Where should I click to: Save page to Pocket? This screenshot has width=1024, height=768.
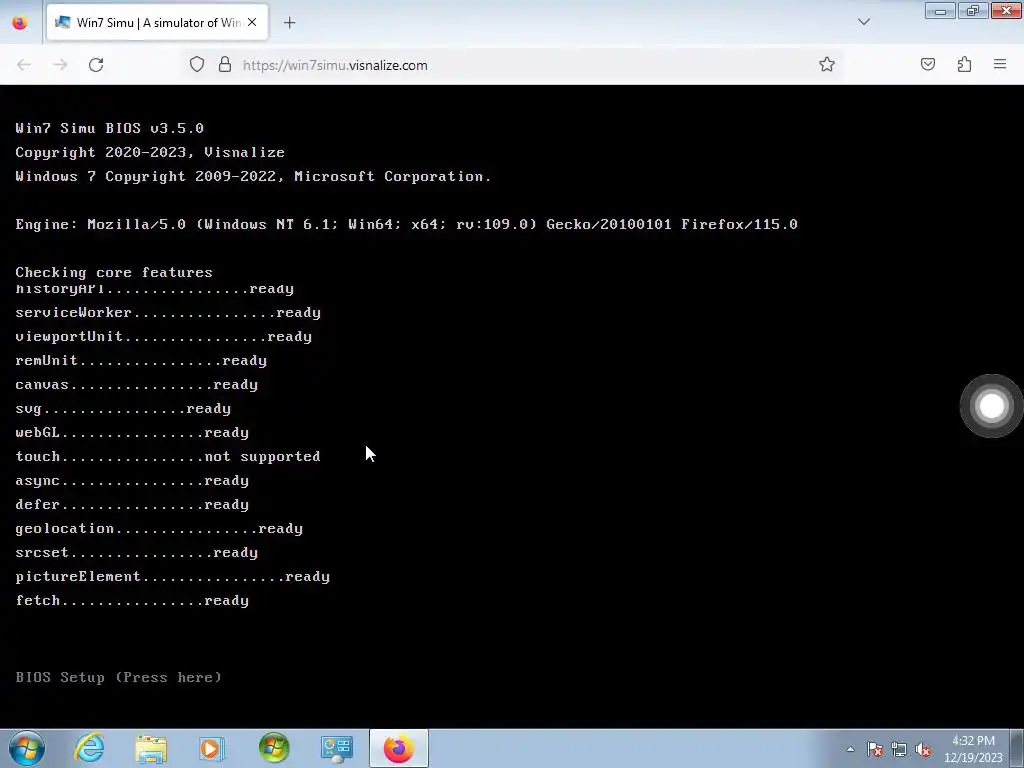point(928,64)
